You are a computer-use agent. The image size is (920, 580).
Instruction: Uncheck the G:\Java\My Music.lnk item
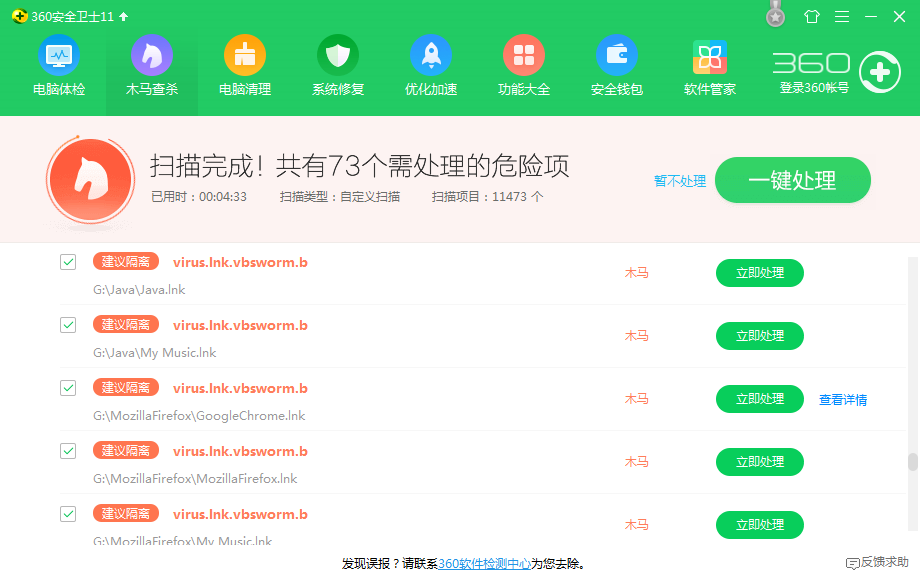click(68, 324)
